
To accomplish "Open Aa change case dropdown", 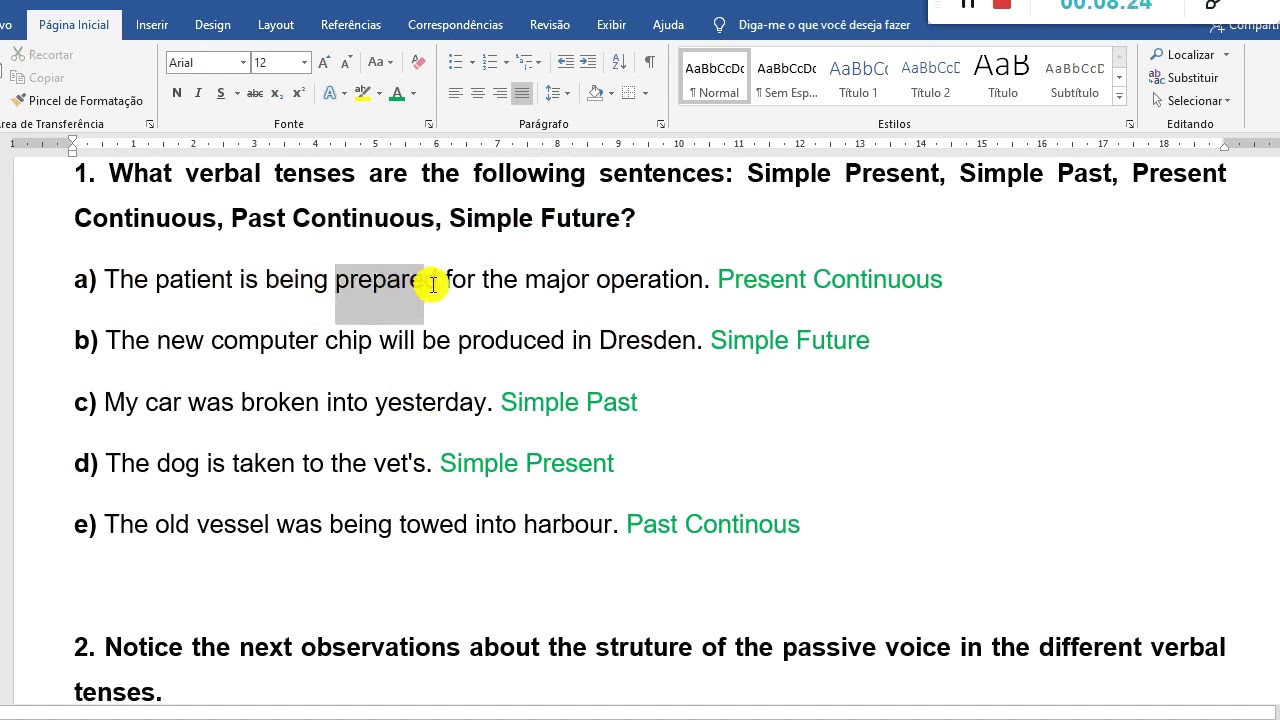I will pos(382,63).
